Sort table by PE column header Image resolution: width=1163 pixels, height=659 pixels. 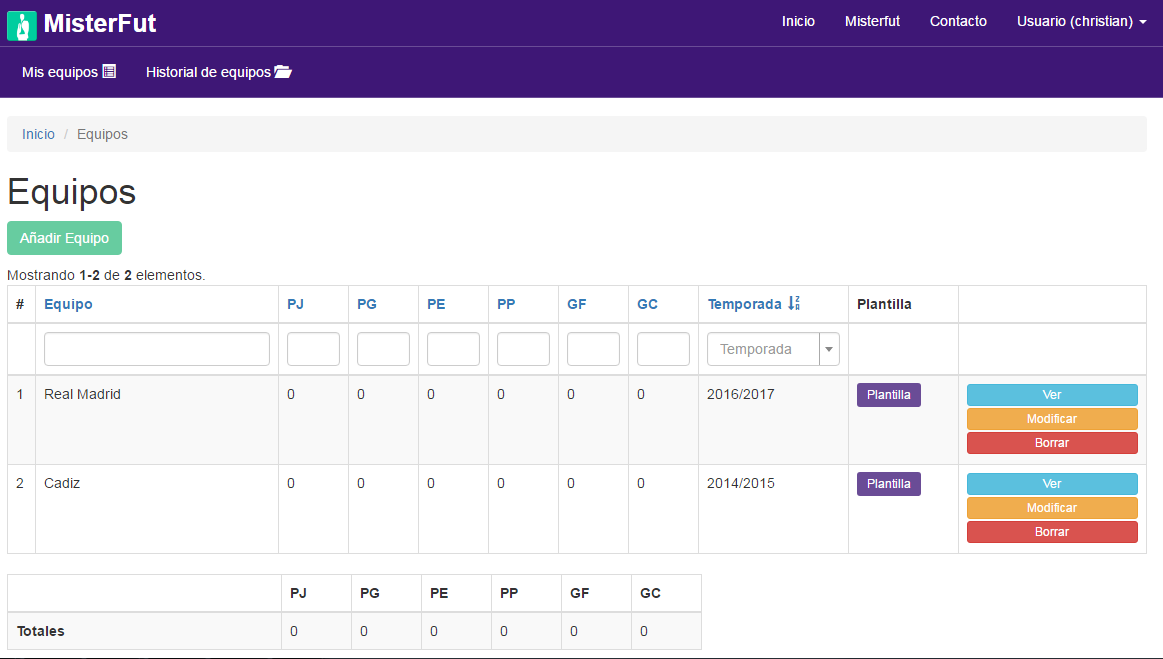[x=436, y=304]
